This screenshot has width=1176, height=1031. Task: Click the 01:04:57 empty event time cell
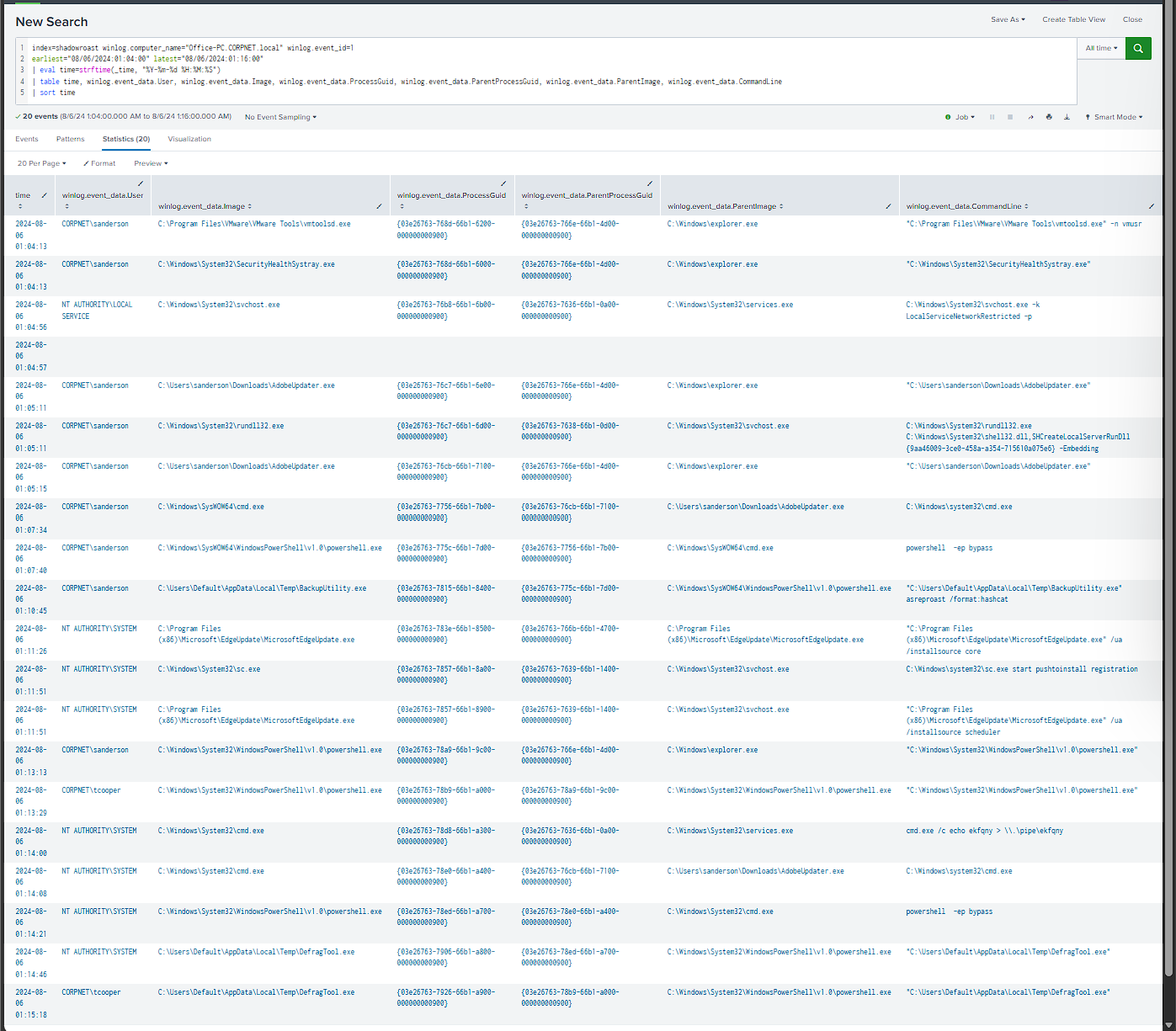tap(30, 356)
